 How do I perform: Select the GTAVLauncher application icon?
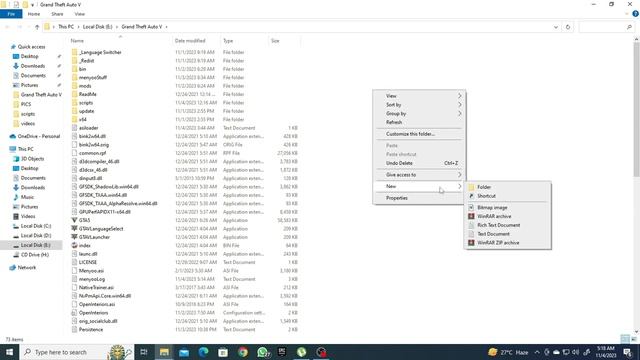(74, 237)
